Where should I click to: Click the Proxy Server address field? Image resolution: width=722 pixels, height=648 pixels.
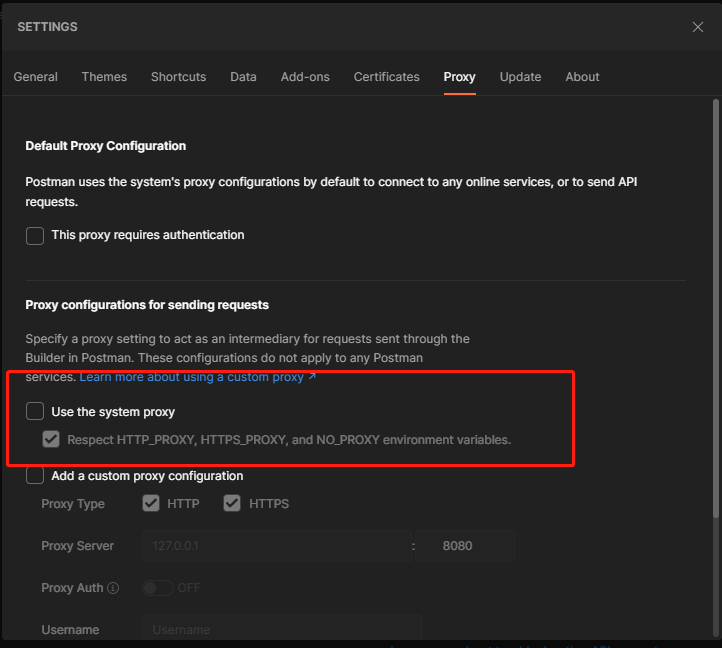tap(277, 546)
